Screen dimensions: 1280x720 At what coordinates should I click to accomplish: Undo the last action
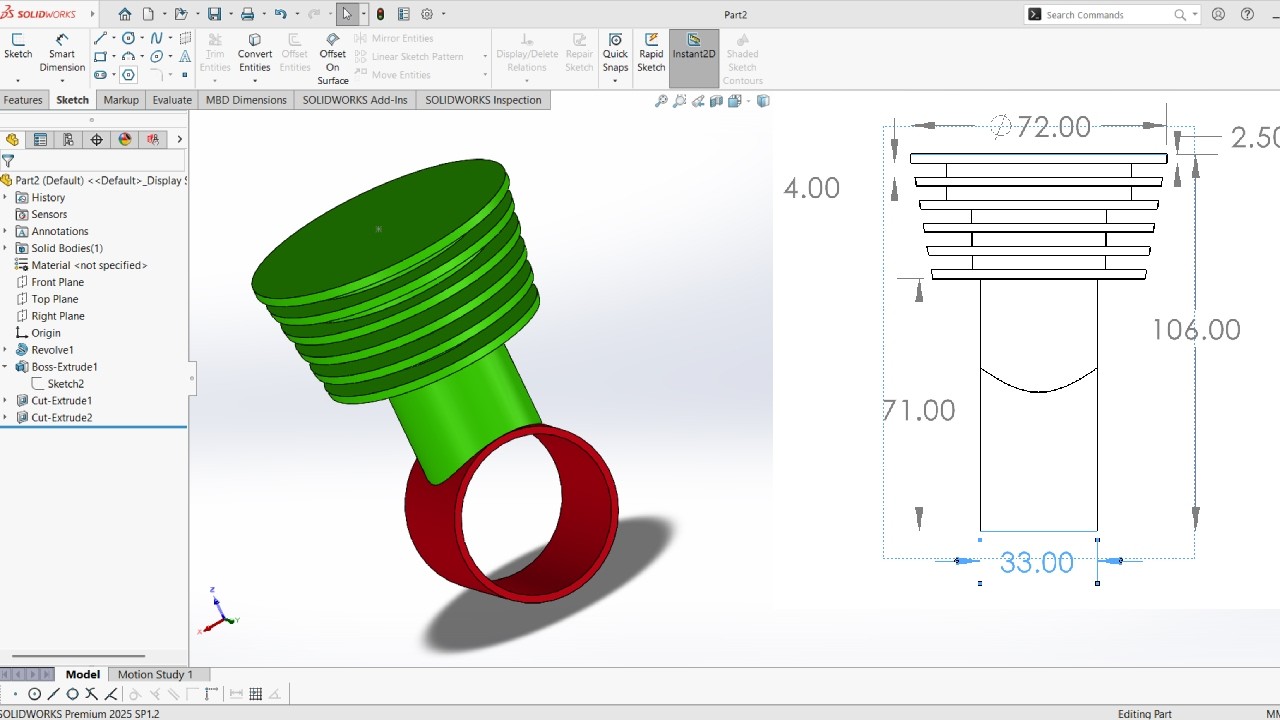280,14
